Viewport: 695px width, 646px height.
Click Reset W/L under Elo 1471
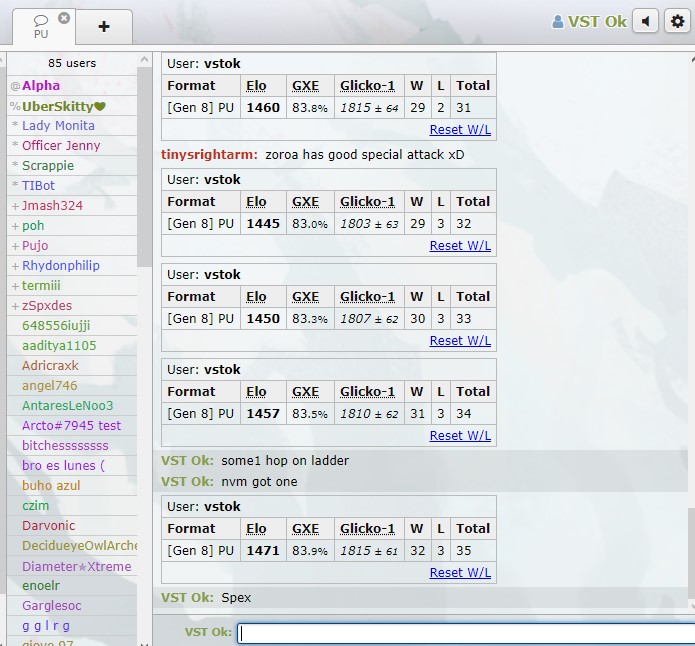click(x=460, y=573)
